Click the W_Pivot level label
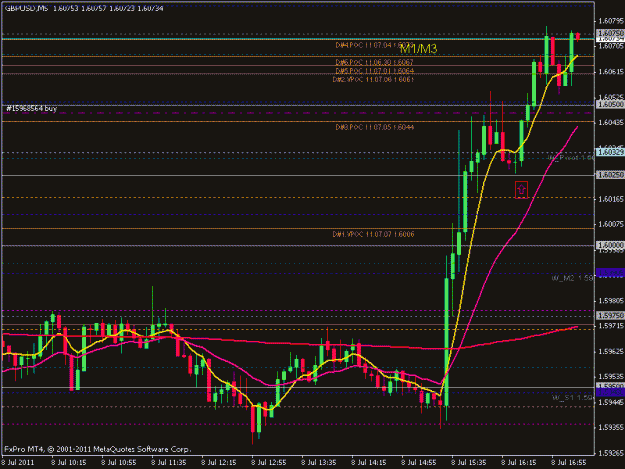 tap(571, 158)
